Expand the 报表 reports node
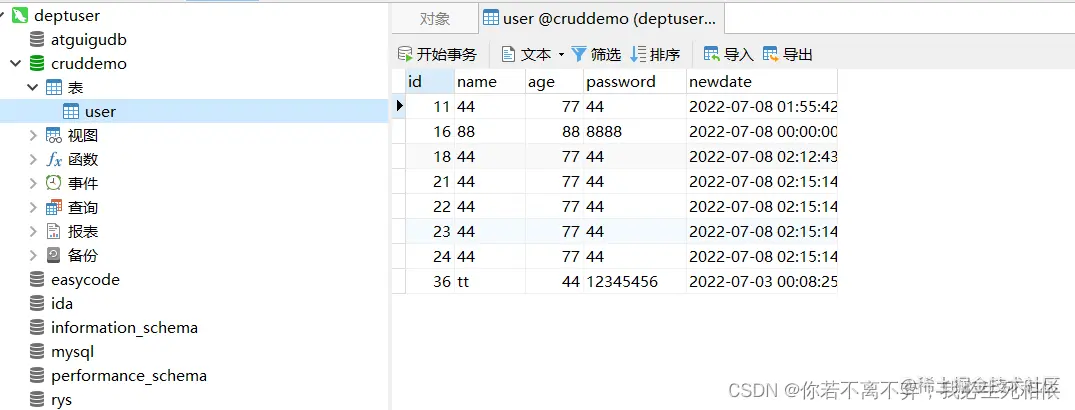Viewport: 1075px width, 410px height. tap(33, 232)
